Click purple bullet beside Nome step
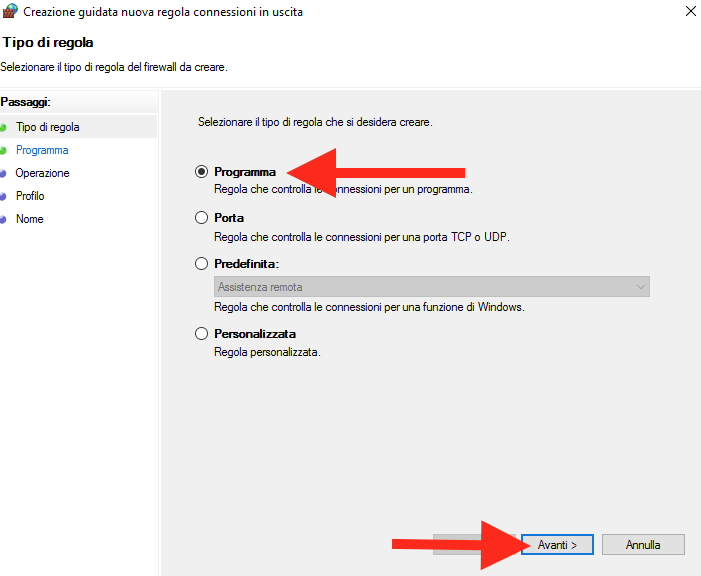The height and width of the screenshot is (576, 701). tap(3, 220)
